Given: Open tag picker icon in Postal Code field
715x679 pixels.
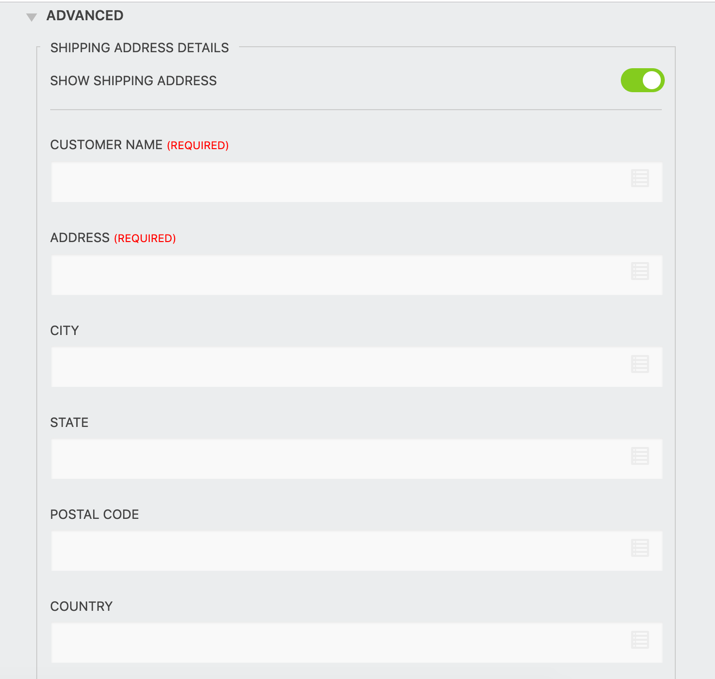Looking at the screenshot, I should [x=640, y=548].
